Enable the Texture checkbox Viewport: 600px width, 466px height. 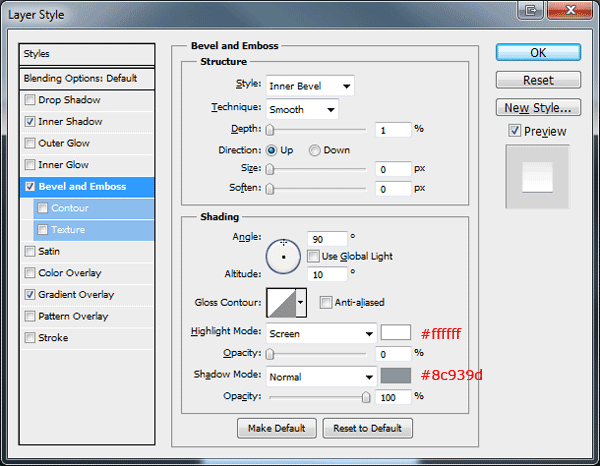(42, 230)
